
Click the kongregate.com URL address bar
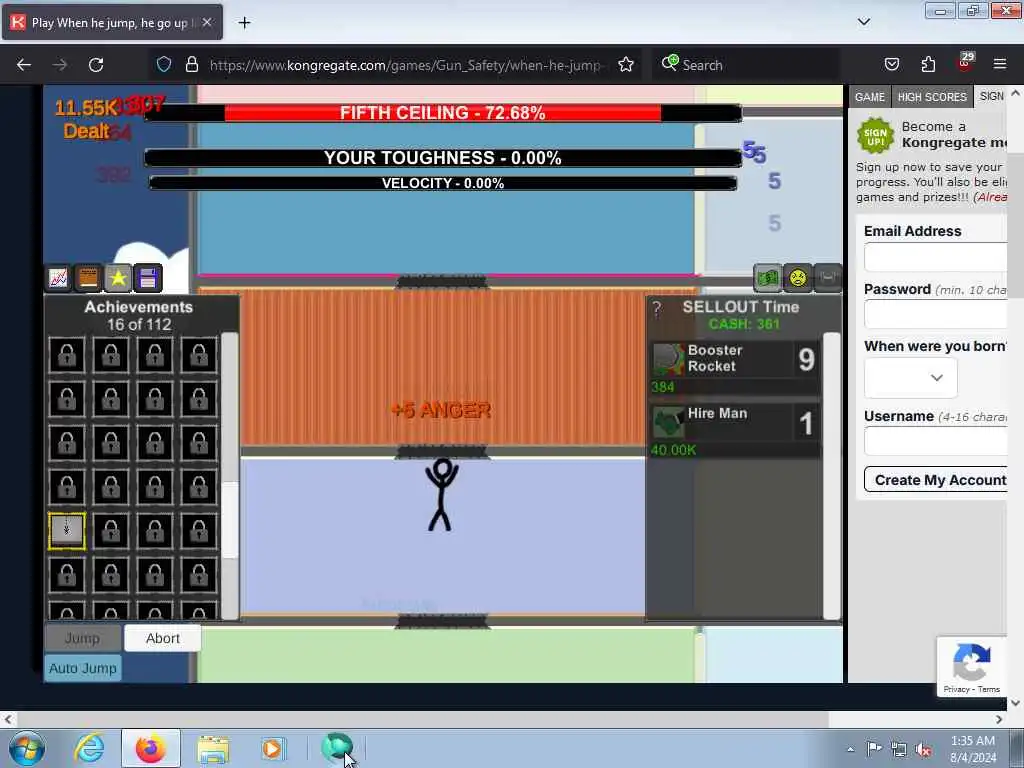[405, 65]
